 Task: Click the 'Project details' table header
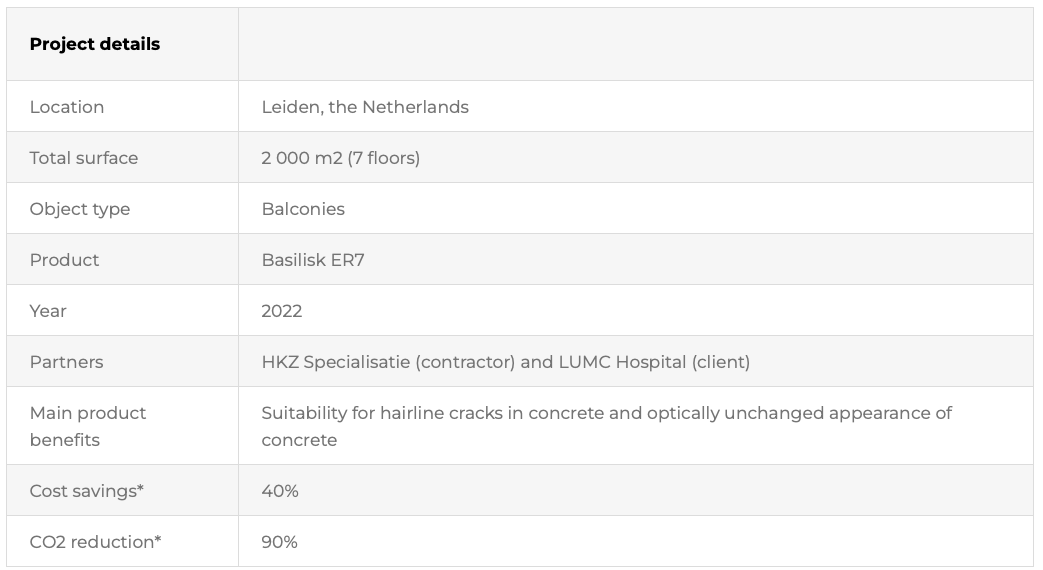95,44
